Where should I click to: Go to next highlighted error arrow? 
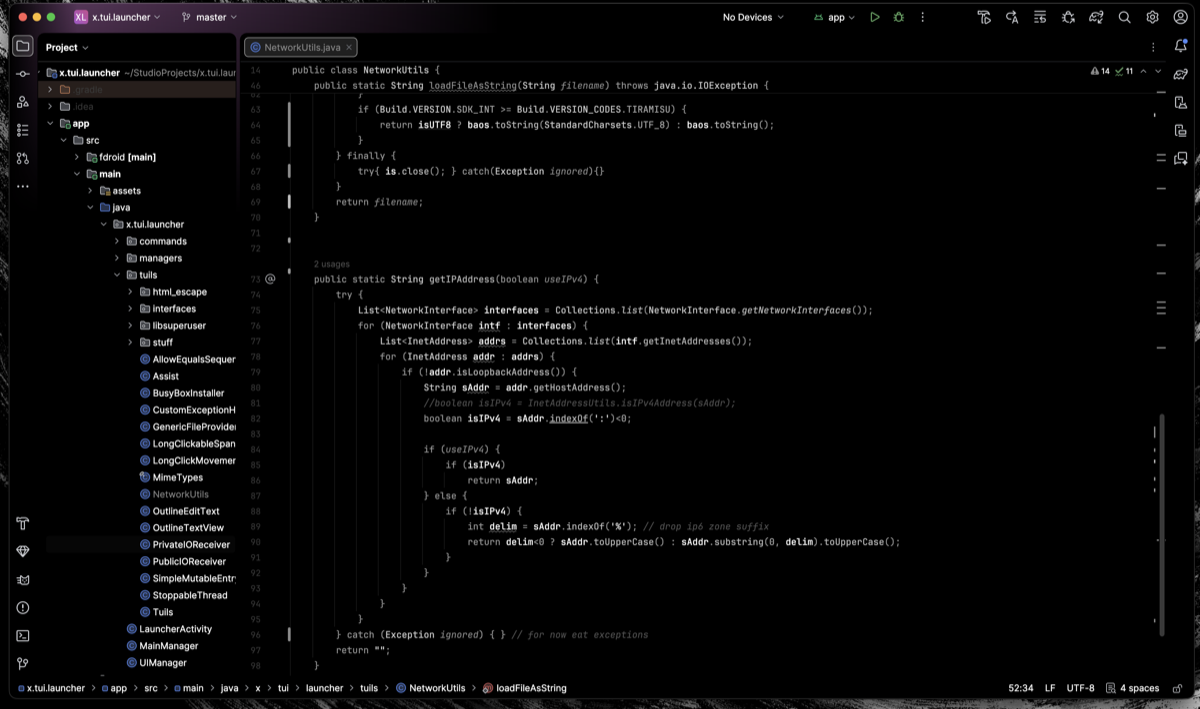(x=1158, y=71)
